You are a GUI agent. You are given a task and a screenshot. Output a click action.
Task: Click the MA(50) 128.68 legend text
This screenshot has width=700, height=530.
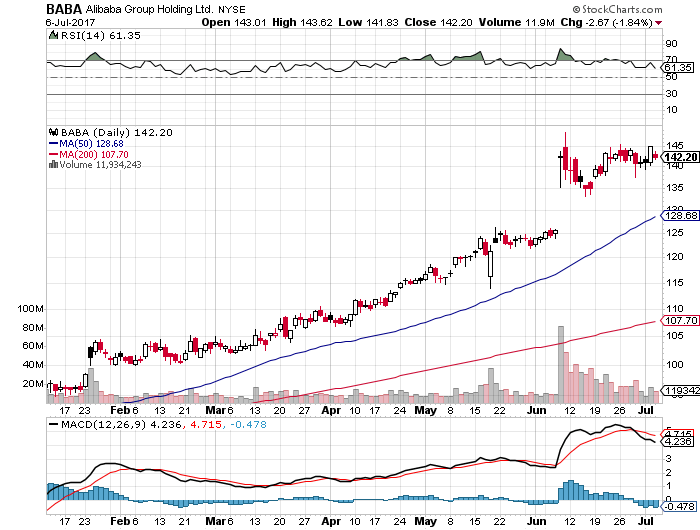click(x=91, y=144)
